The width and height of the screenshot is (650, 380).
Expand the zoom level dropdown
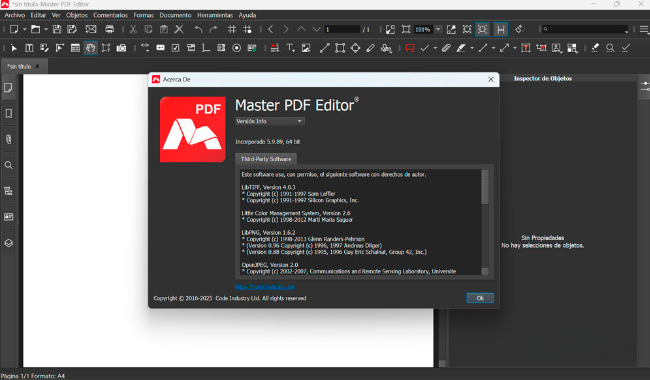(438, 29)
